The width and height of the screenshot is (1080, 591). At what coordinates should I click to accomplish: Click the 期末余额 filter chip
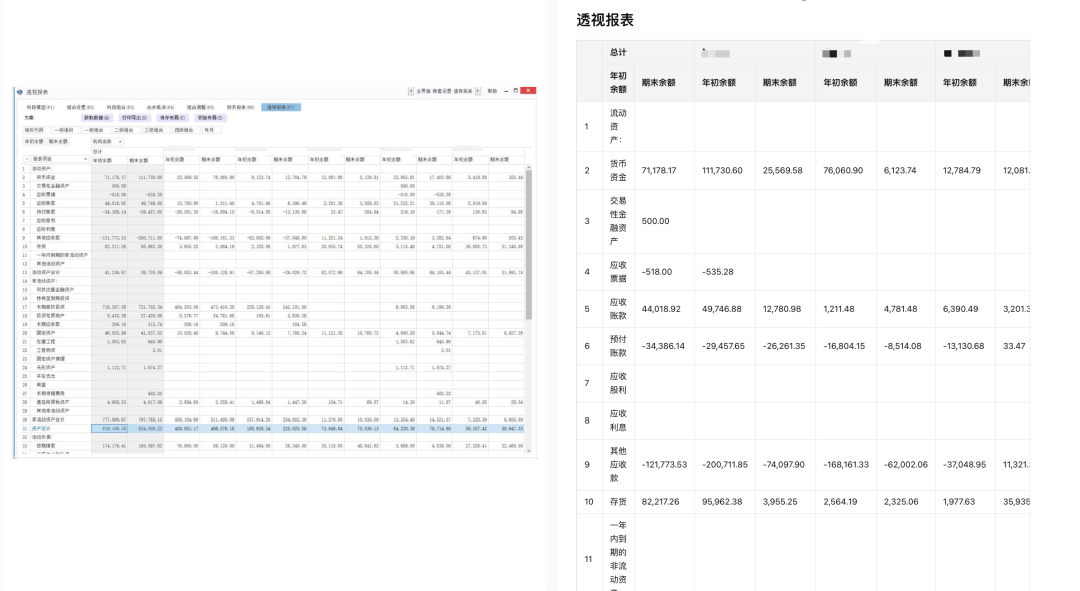pyautogui.click(x=58, y=142)
